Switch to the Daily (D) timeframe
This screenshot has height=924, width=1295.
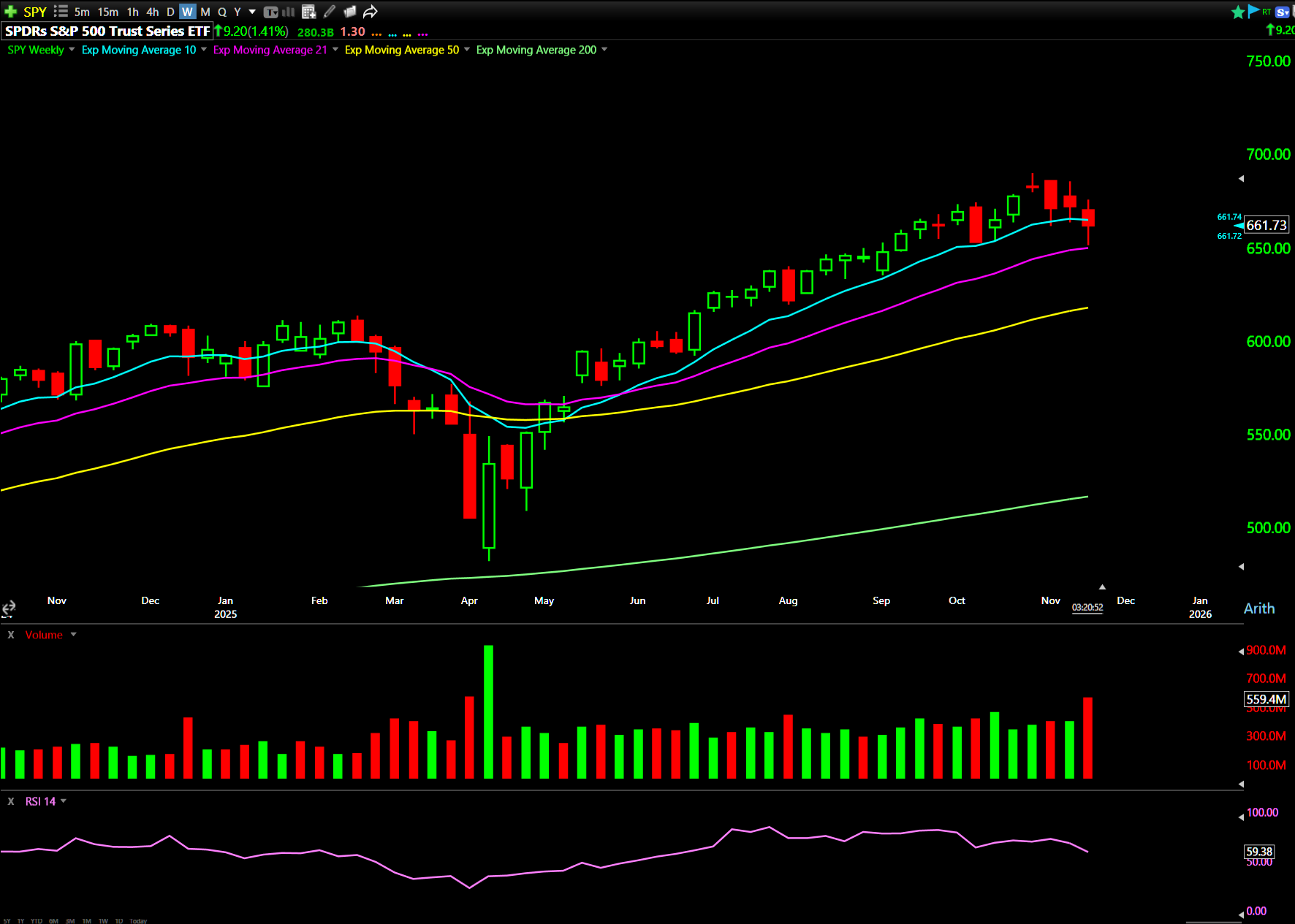coord(170,12)
